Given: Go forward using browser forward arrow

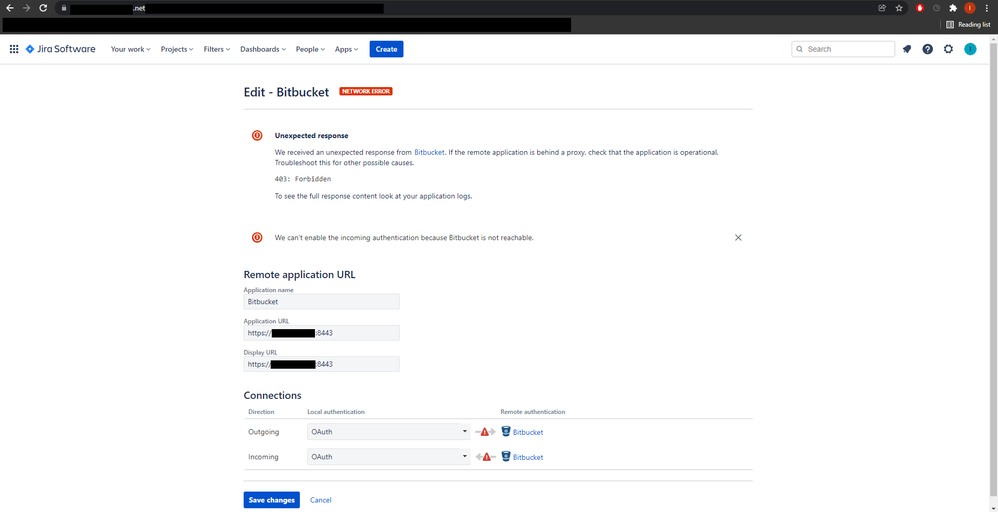Looking at the screenshot, I should point(26,8).
